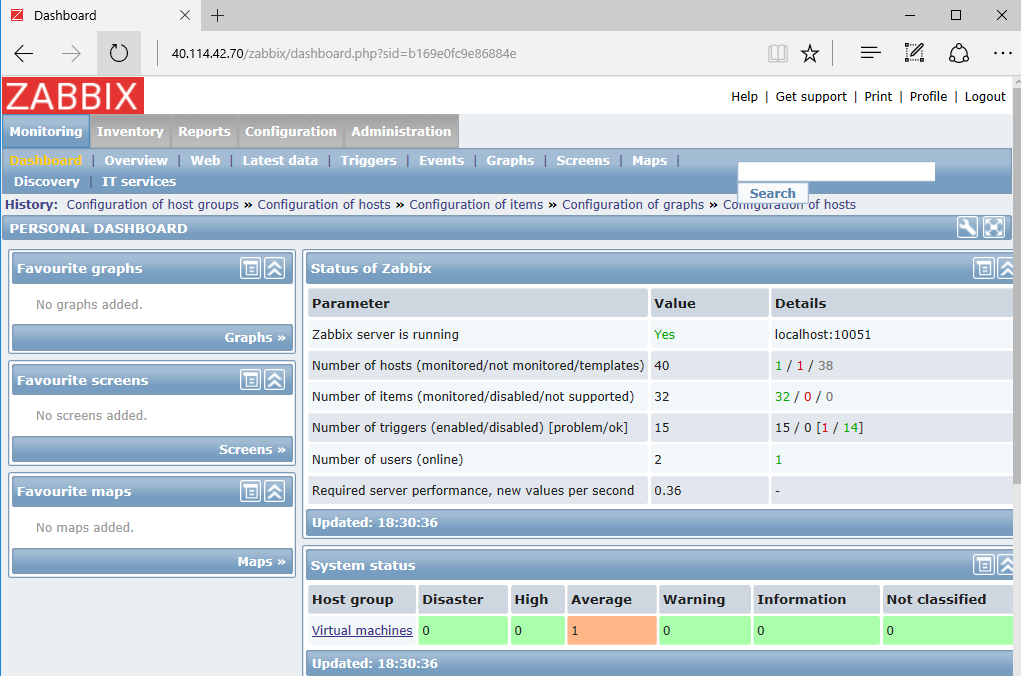Open history link Configuration of host groups
The height and width of the screenshot is (676, 1021).
pos(152,204)
